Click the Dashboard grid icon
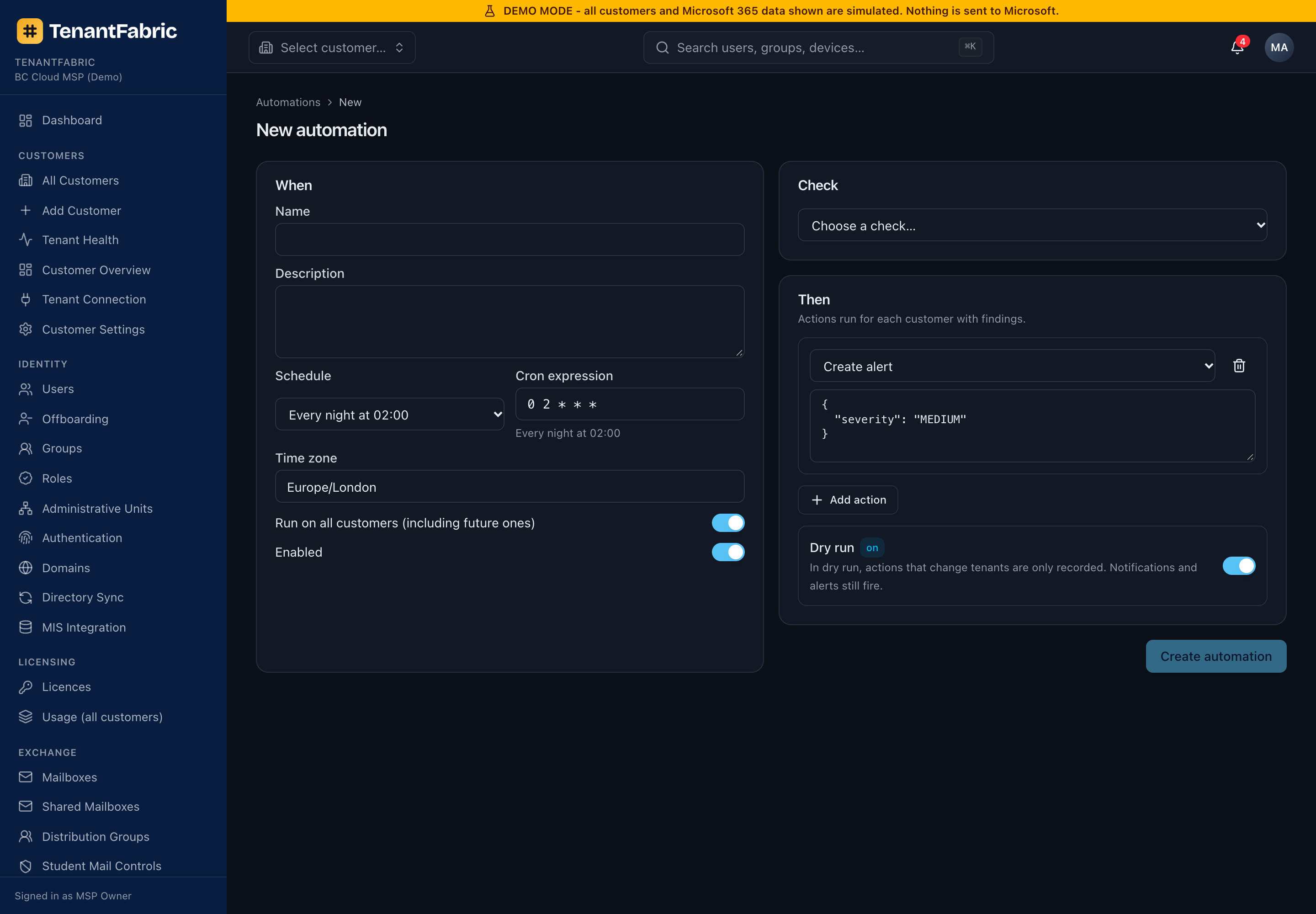This screenshot has width=1316, height=914. (25, 120)
